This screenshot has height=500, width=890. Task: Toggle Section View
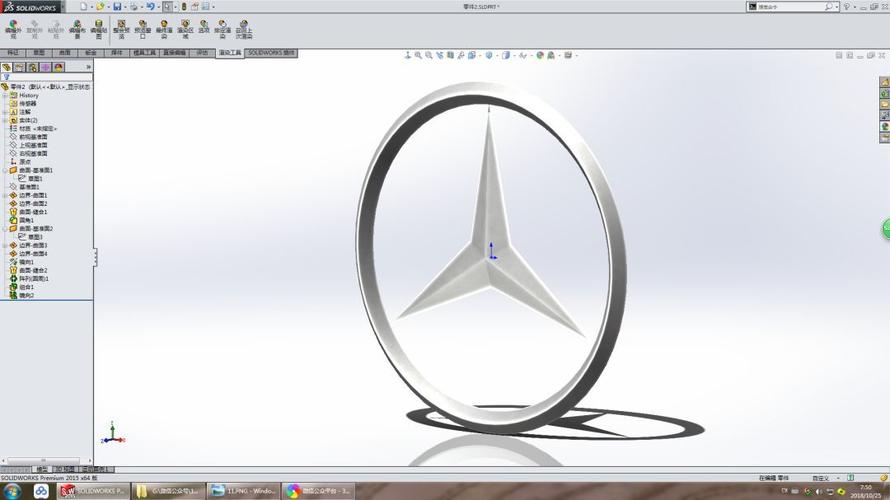pos(450,55)
